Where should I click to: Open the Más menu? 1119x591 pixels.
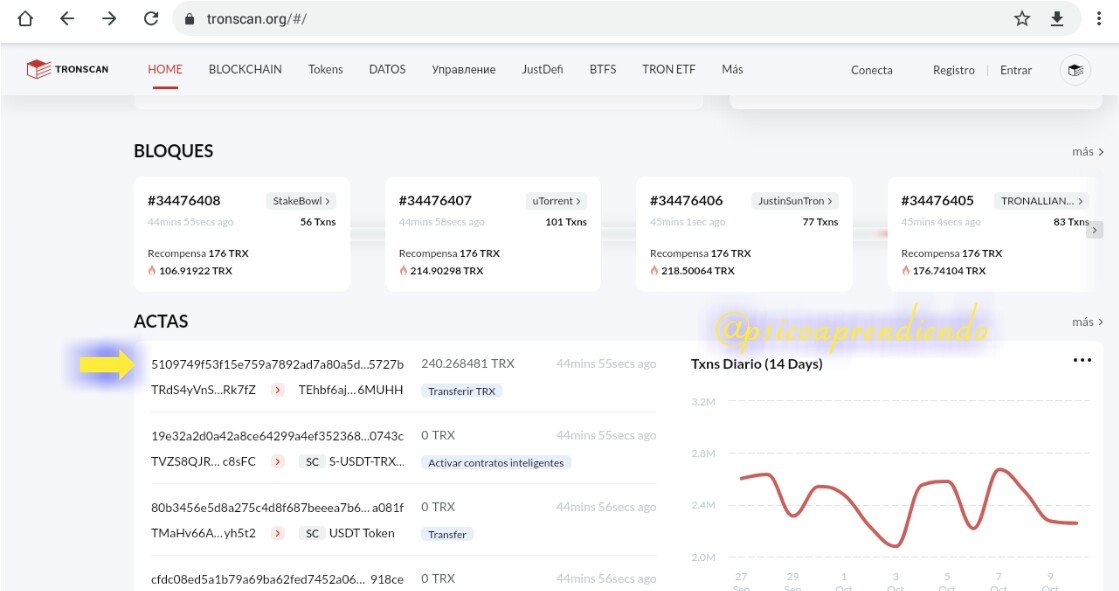732,69
